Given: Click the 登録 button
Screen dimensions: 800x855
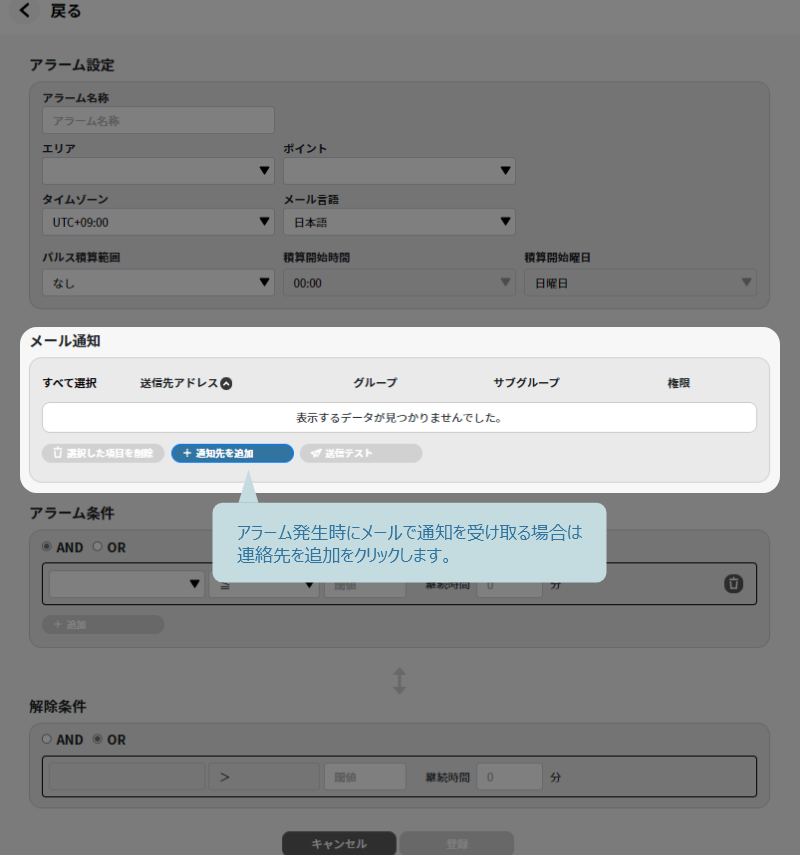Looking at the screenshot, I should (x=456, y=844).
